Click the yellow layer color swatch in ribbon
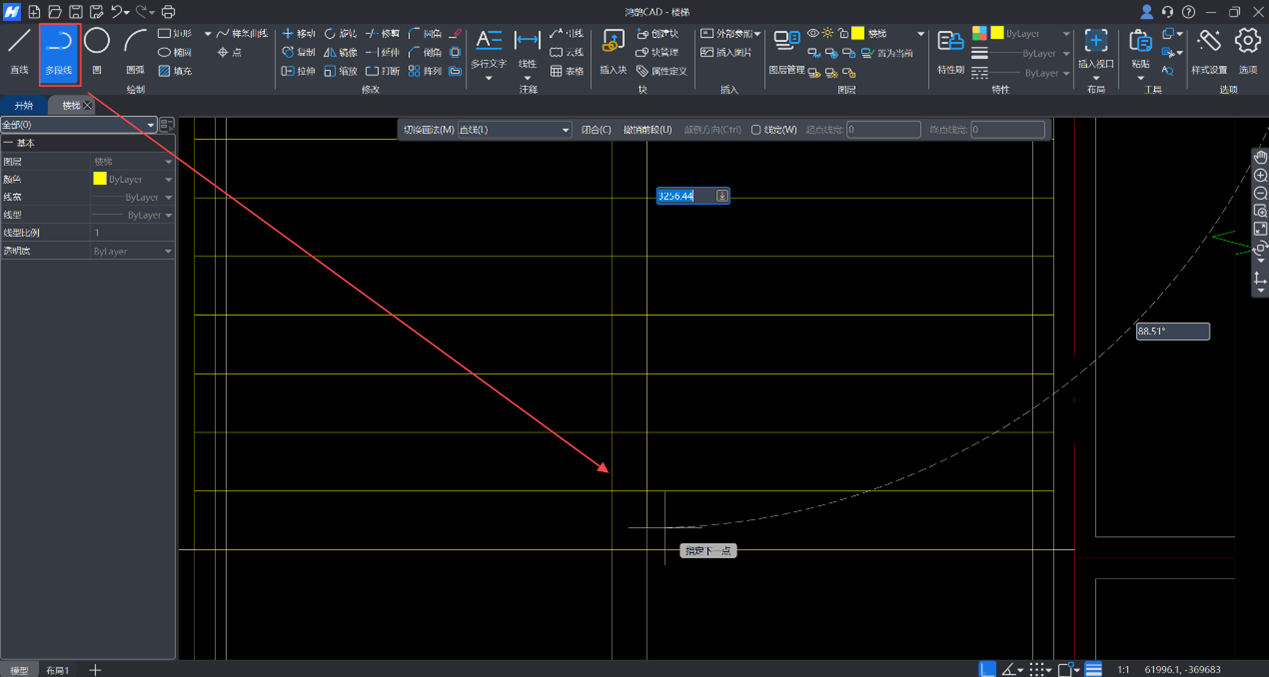This screenshot has width=1269, height=677. (x=858, y=33)
